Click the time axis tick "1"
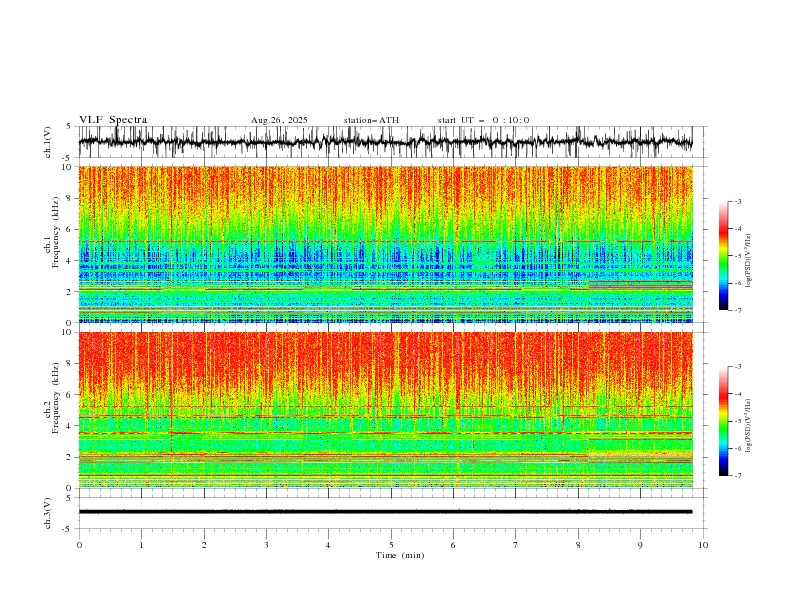This screenshot has width=792, height=612. click(x=141, y=545)
